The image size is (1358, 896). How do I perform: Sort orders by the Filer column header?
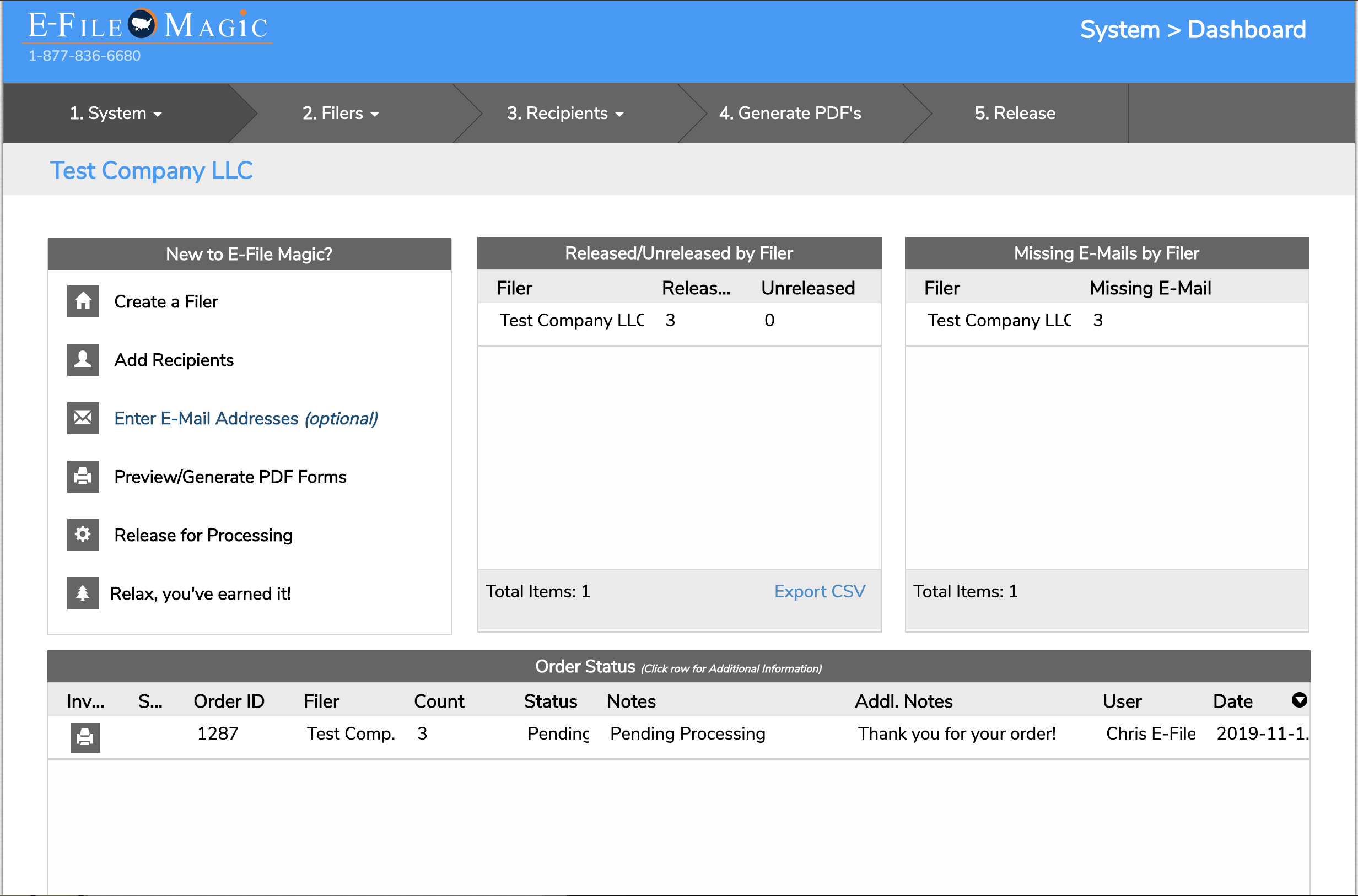[321, 700]
